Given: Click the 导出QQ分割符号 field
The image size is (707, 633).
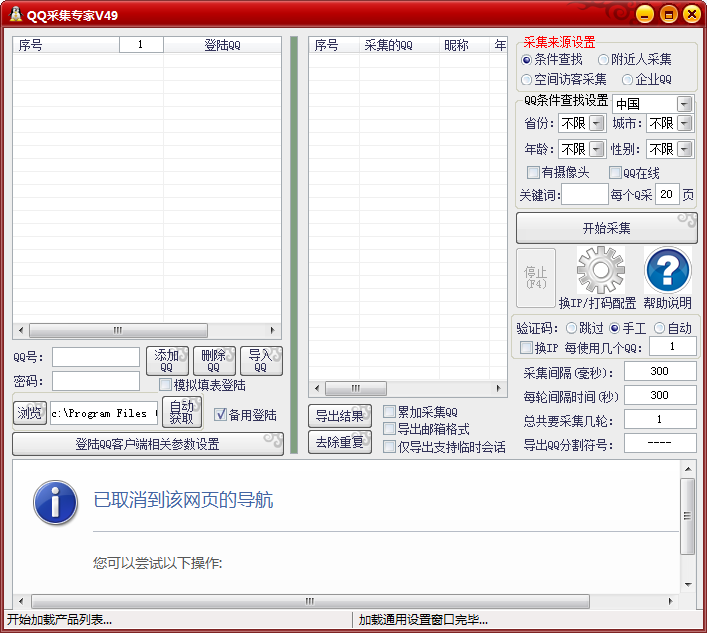Looking at the screenshot, I should coord(660,443).
